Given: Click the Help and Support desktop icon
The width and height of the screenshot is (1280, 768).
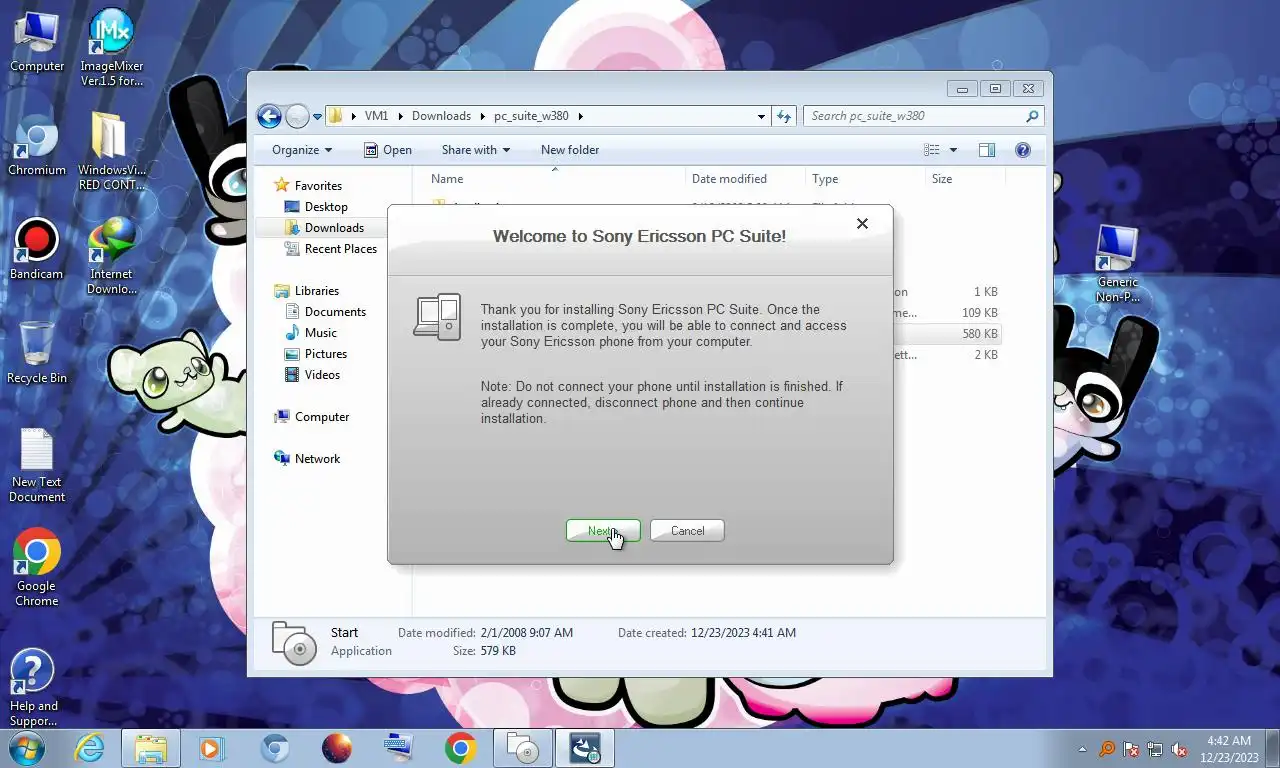Looking at the screenshot, I should [x=34, y=689].
